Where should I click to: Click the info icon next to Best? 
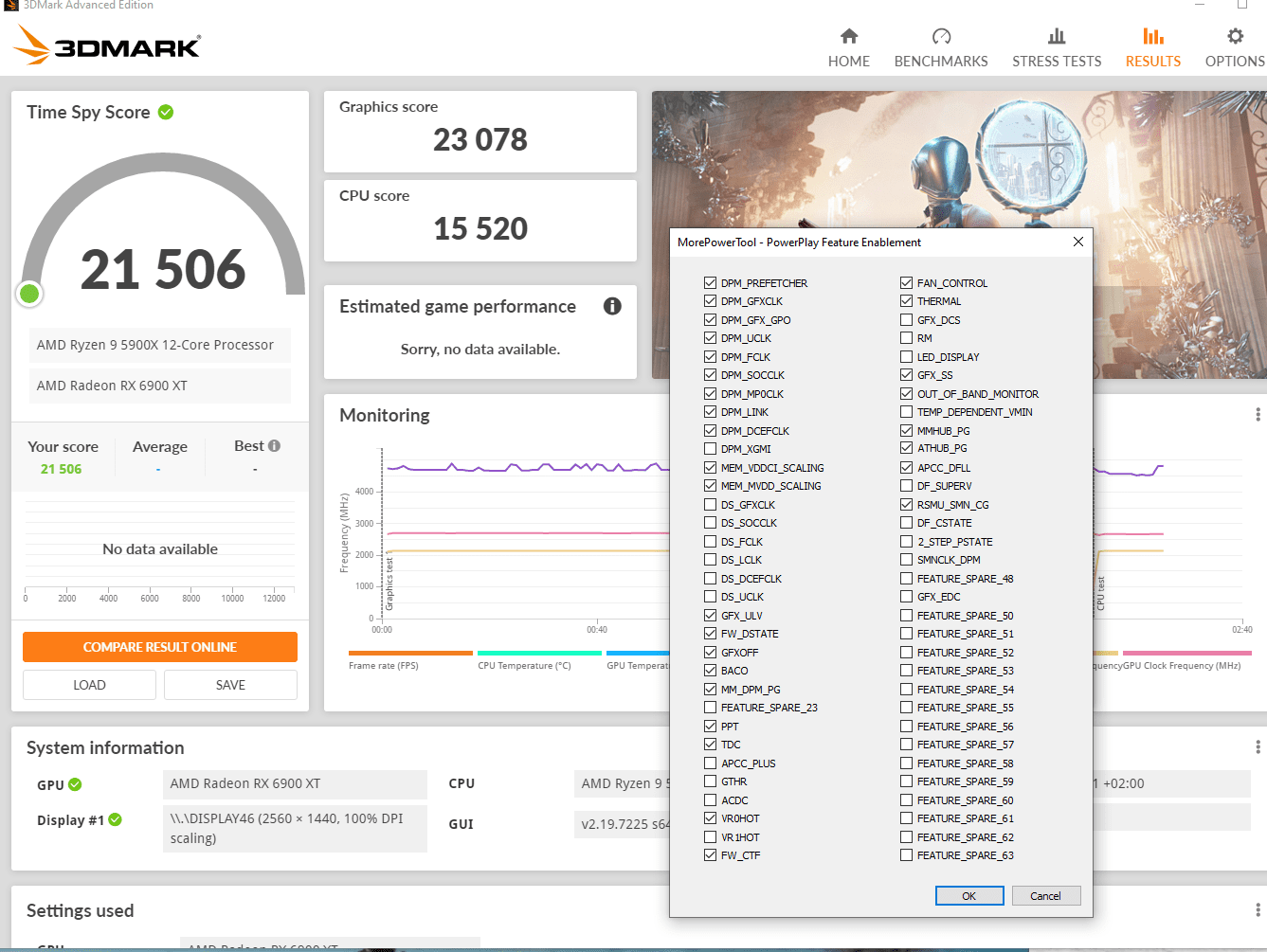pos(274,445)
